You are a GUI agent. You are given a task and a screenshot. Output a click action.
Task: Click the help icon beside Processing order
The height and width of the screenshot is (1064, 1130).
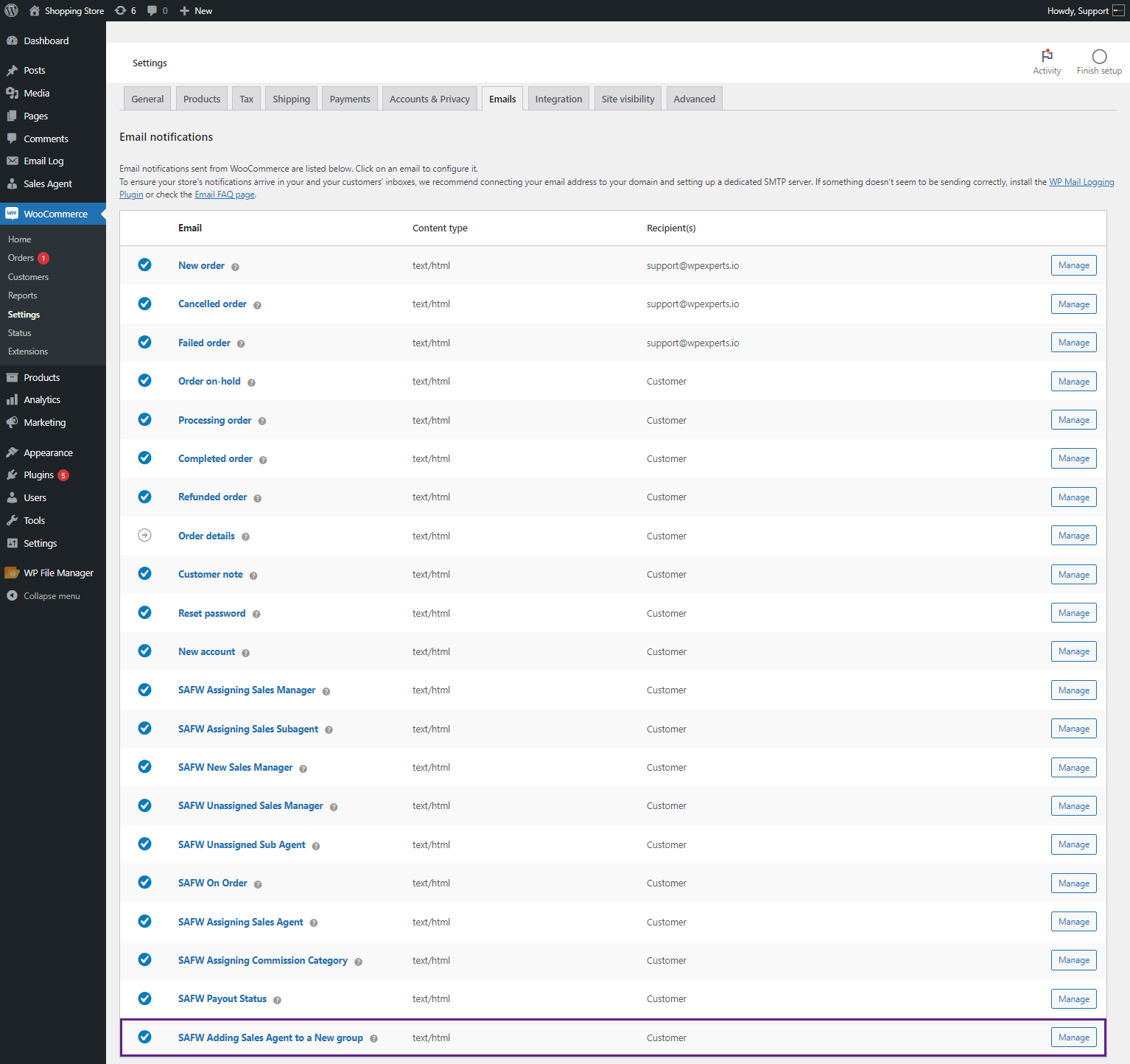coord(262,421)
